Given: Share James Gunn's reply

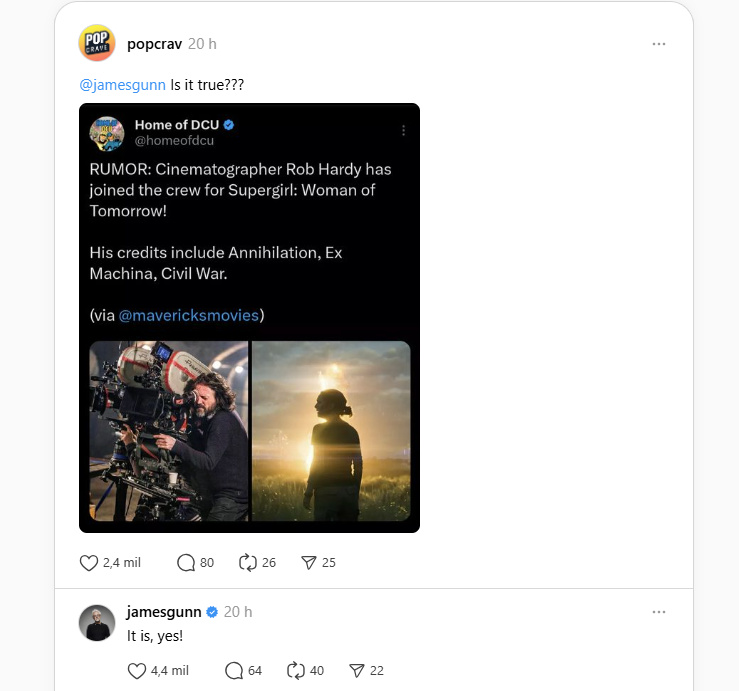Looking at the screenshot, I should tap(357, 671).
